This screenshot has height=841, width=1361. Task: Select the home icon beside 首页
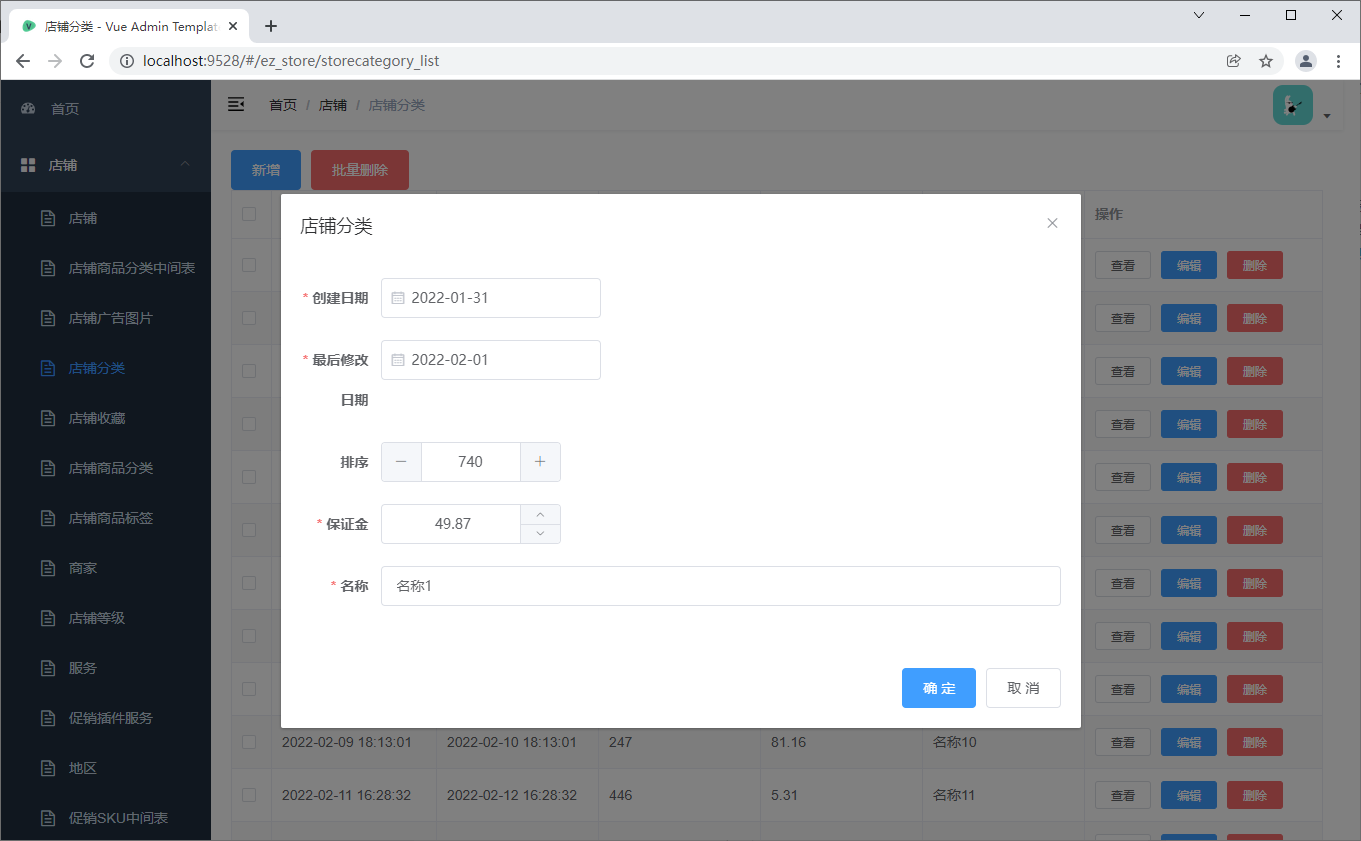pos(28,110)
